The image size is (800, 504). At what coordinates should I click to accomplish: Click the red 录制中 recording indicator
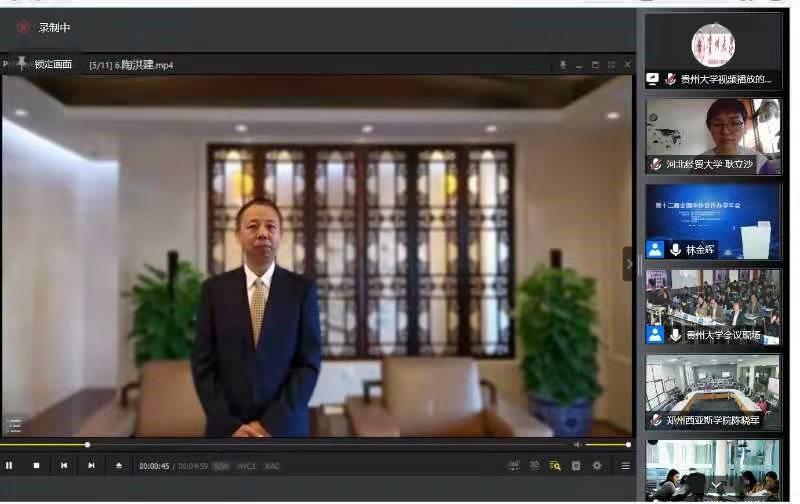pos(23,27)
